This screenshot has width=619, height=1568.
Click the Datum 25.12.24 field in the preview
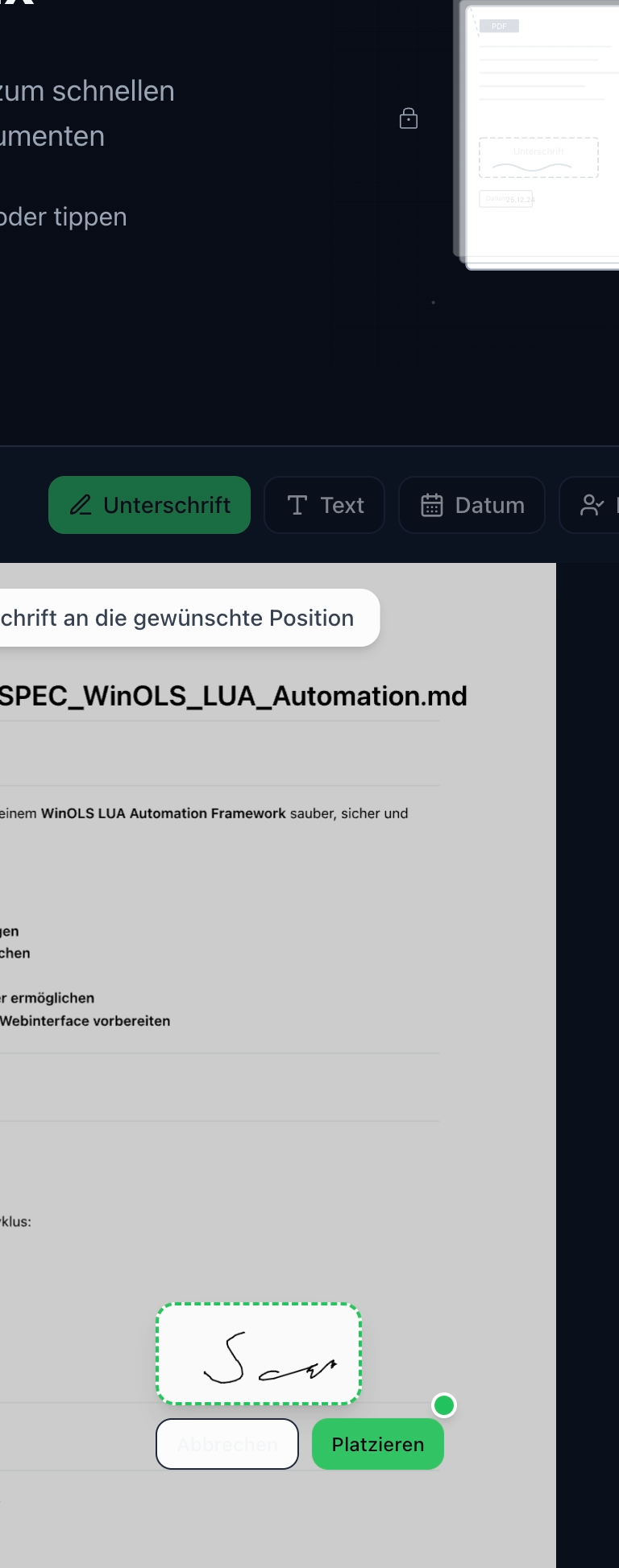click(507, 199)
